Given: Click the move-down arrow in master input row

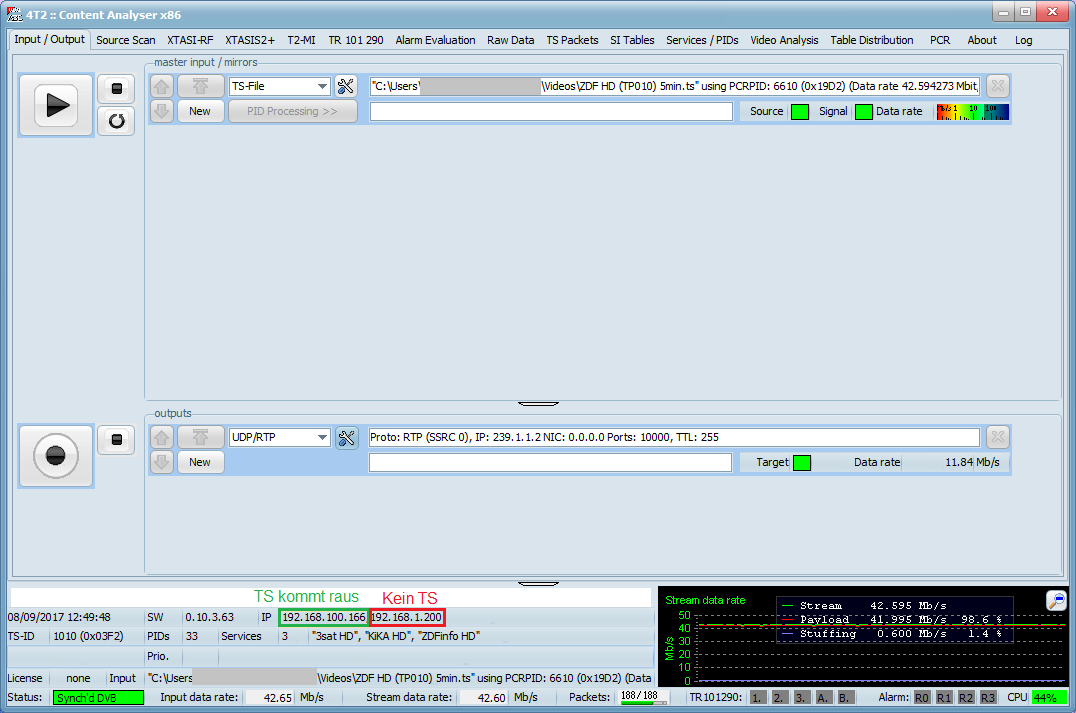Looking at the screenshot, I should (162, 111).
